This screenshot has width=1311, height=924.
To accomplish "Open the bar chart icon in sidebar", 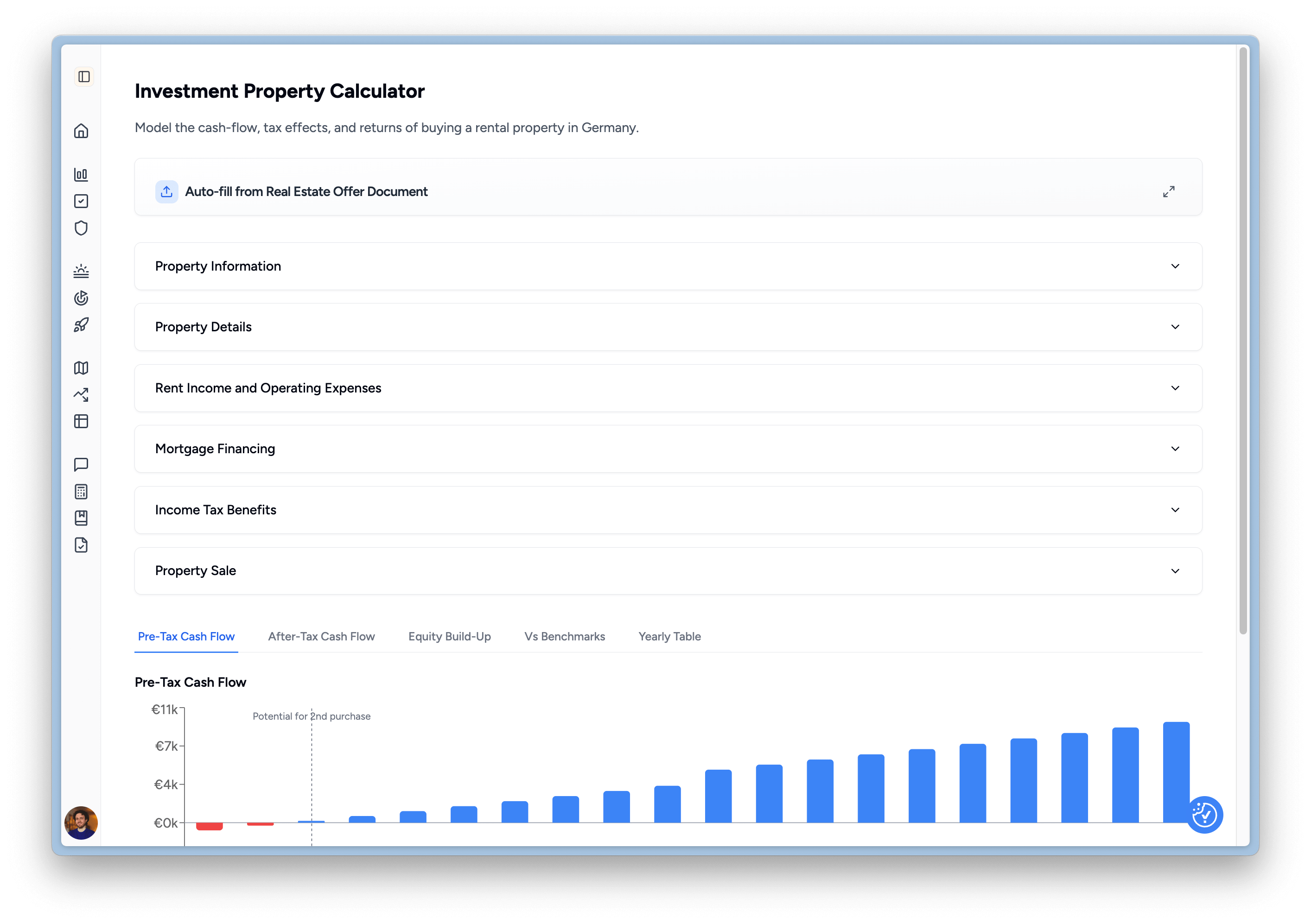I will (81, 175).
